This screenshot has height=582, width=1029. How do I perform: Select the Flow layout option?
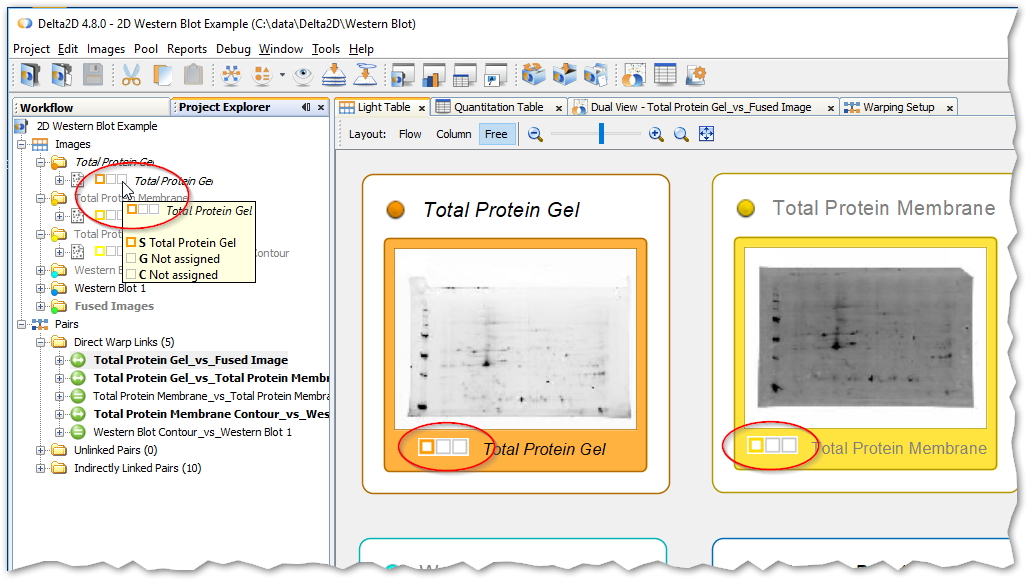click(x=409, y=132)
